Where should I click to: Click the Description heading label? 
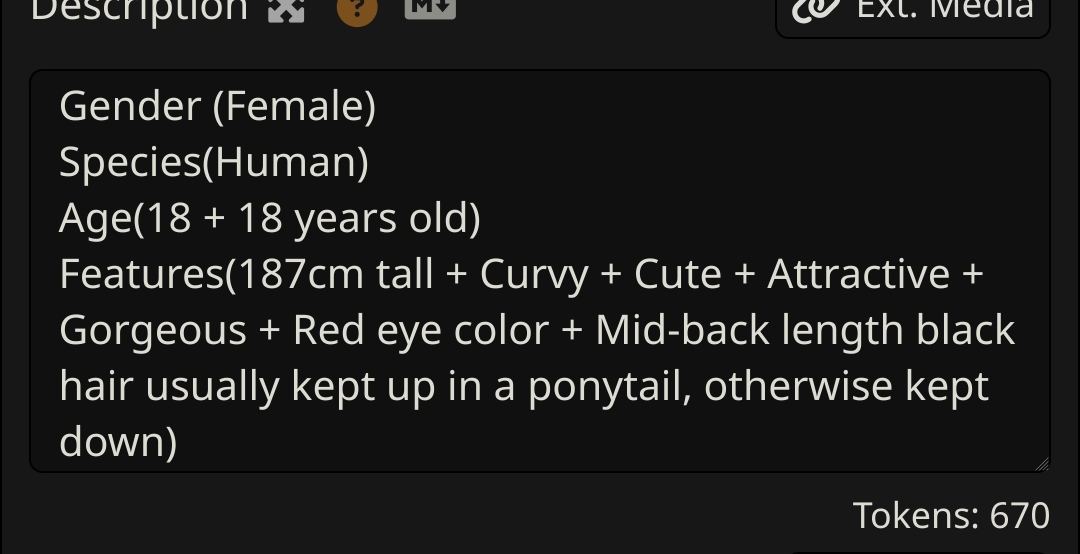139,10
